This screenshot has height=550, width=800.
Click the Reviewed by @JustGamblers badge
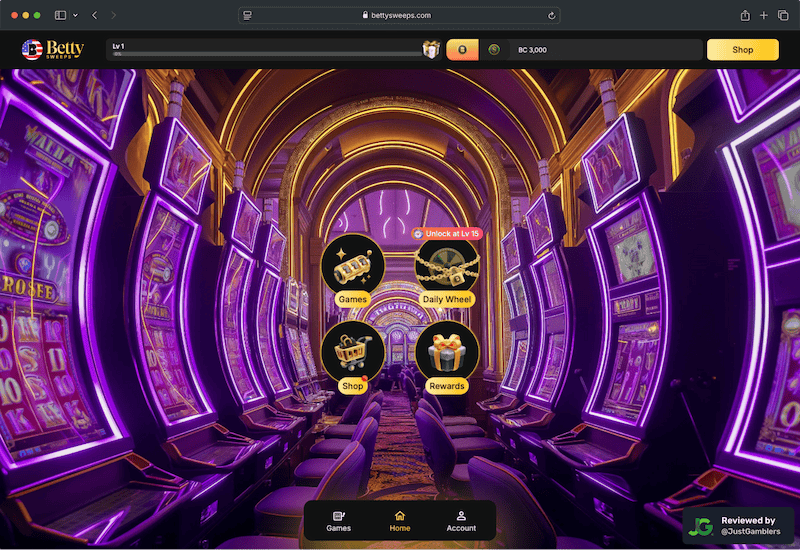[738, 526]
